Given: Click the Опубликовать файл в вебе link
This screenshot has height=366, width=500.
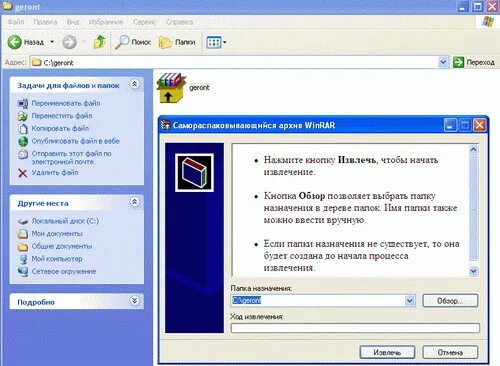Looking at the screenshot, I should pyautogui.click(x=75, y=141).
